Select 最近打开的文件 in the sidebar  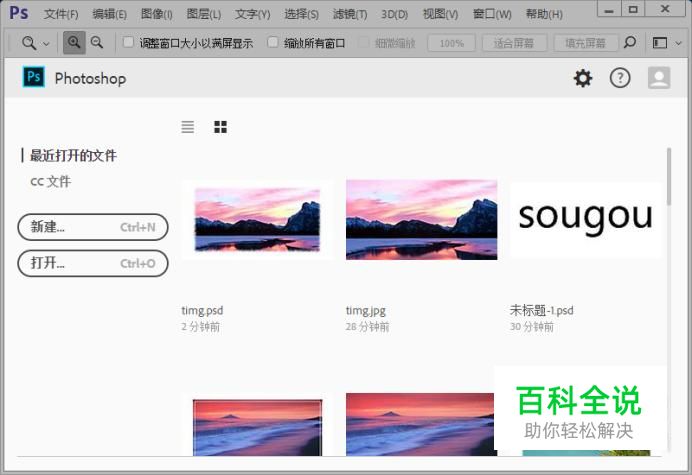(73, 155)
